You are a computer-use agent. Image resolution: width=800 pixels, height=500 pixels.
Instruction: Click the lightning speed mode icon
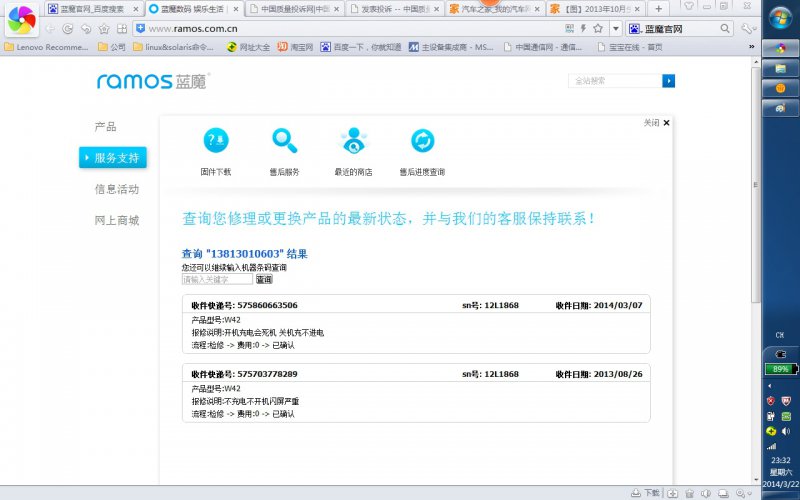(584, 29)
